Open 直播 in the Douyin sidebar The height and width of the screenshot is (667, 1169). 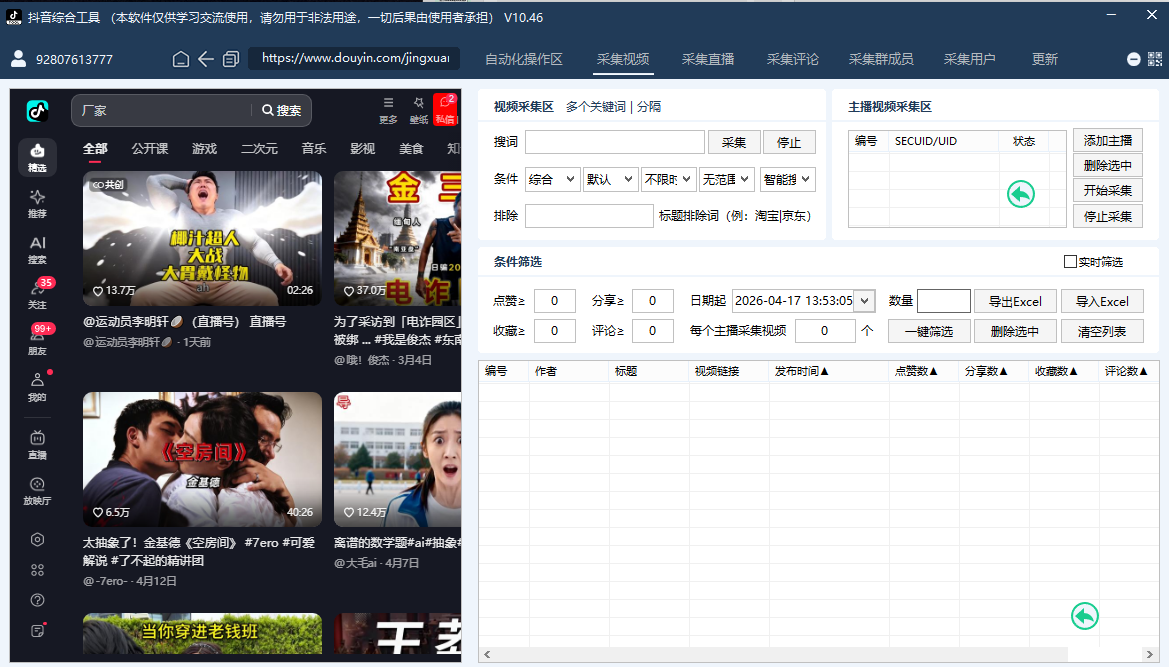coord(37,445)
